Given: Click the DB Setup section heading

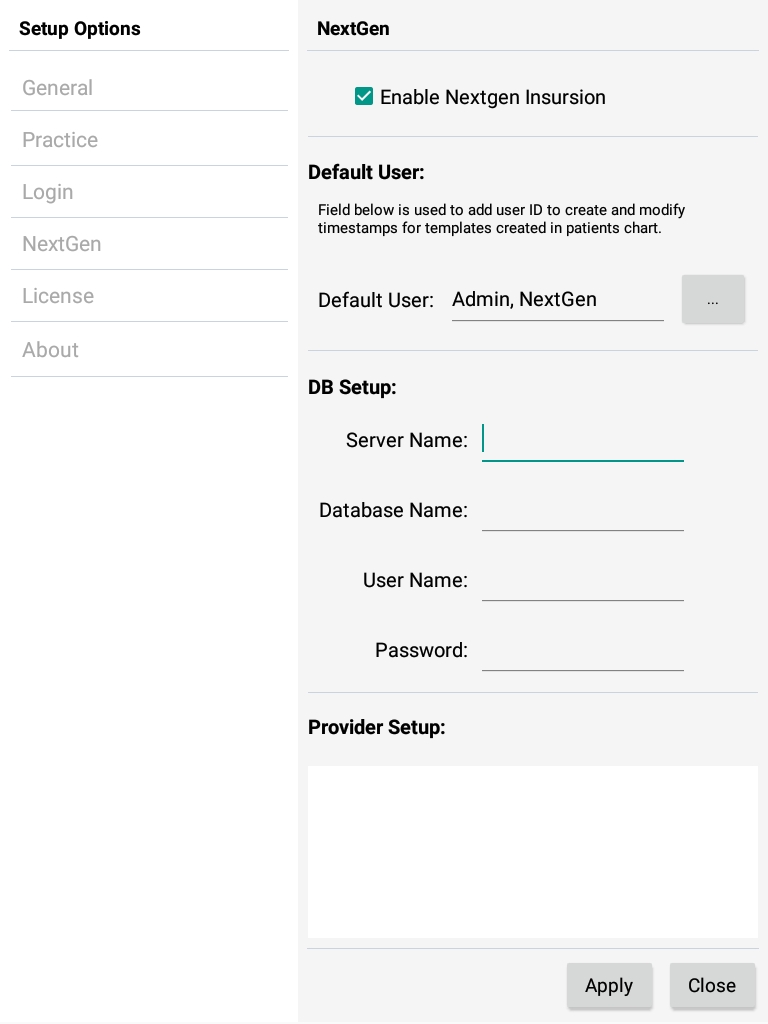Looking at the screenshot, I should [x=352, y=387].
